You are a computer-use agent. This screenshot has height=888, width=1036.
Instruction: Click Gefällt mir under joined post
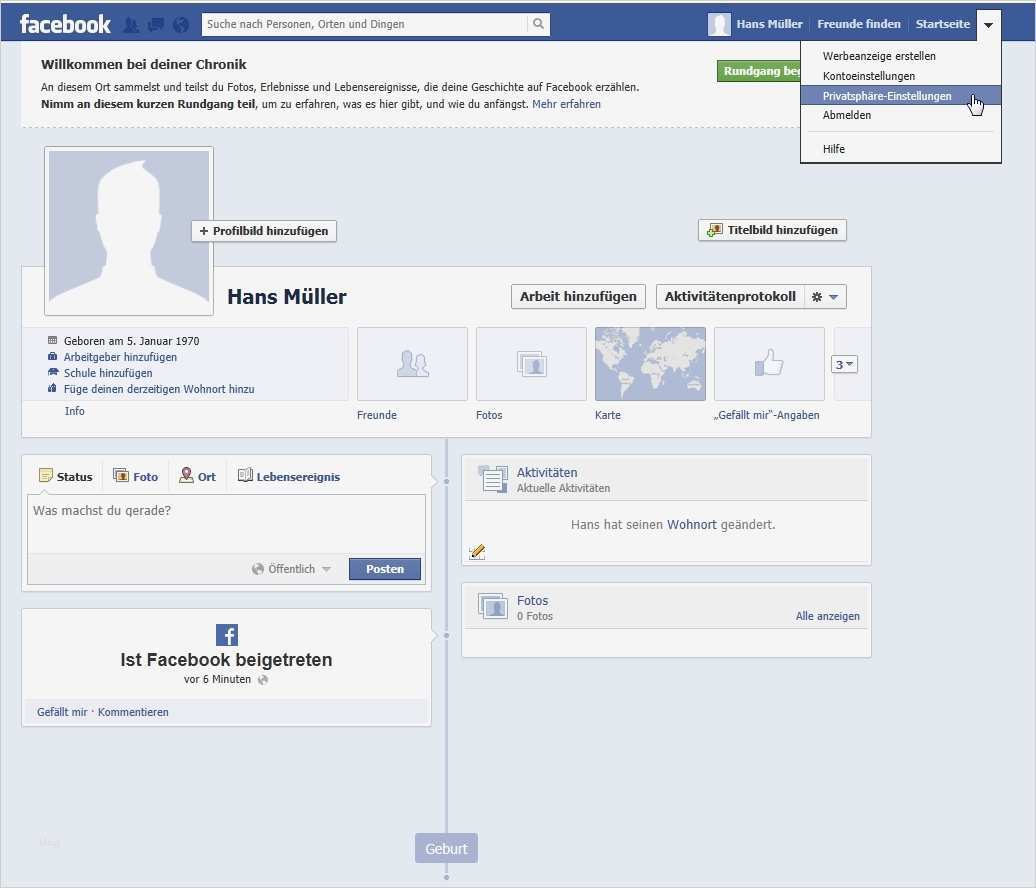(x=62, y=712)
